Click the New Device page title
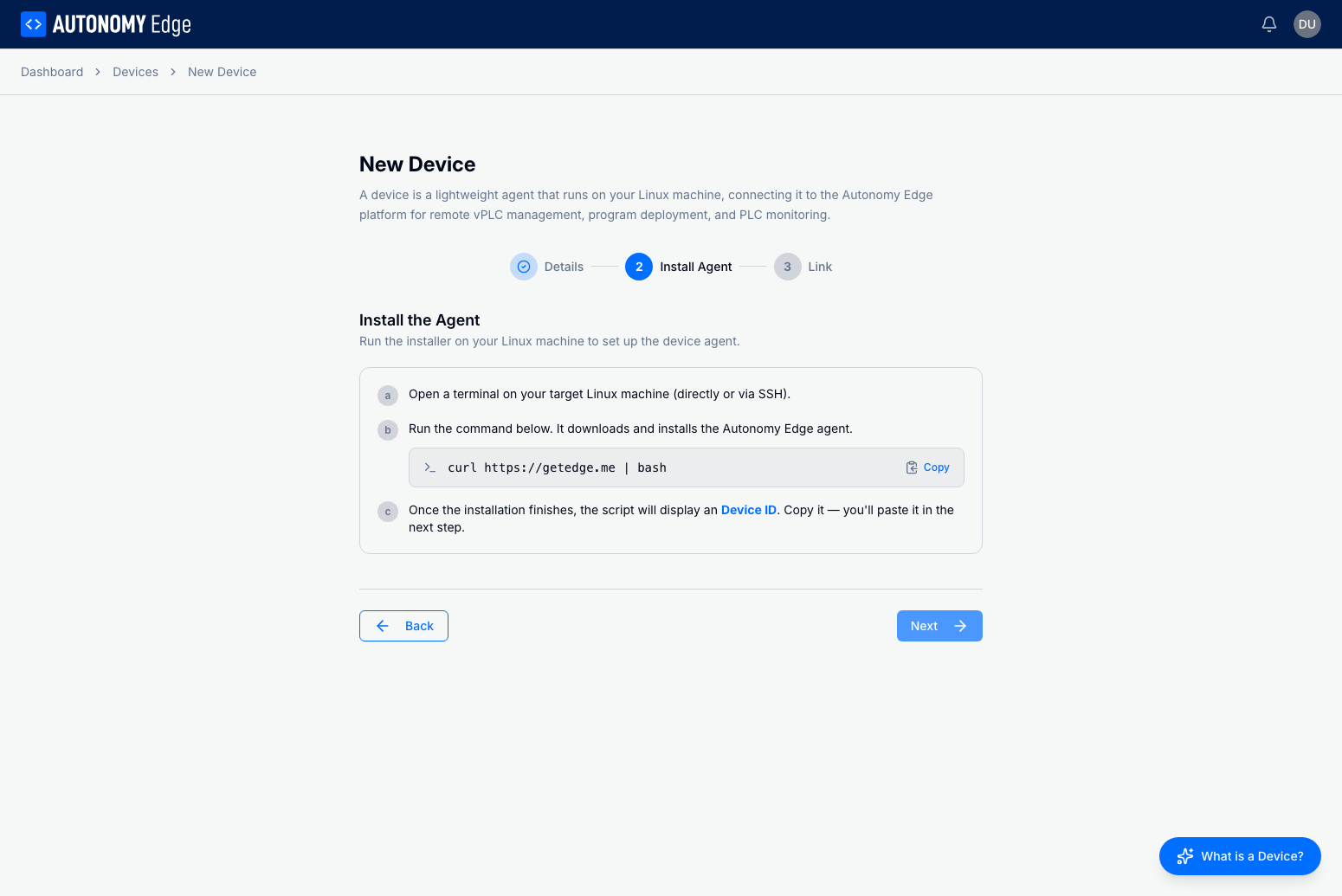The image size is (1342, 896). (x=417, y=164)
